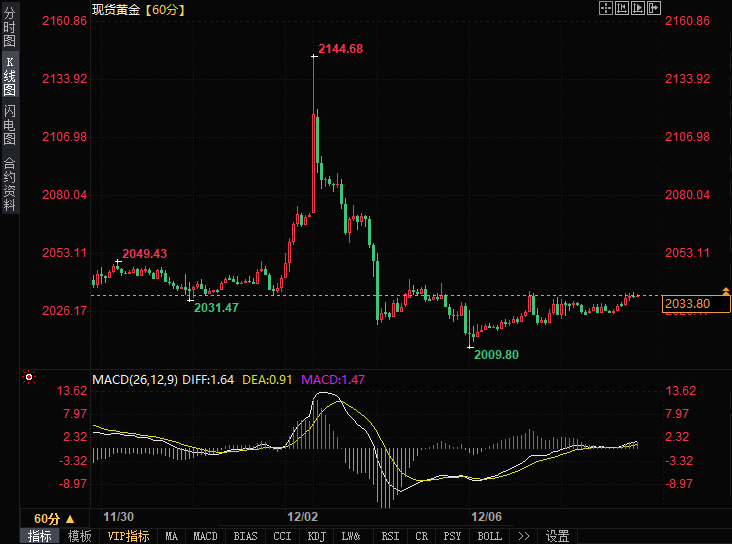732x544 pixels.
Task: Click the chart step-back axis icon
Action: [x=622, y=8]
